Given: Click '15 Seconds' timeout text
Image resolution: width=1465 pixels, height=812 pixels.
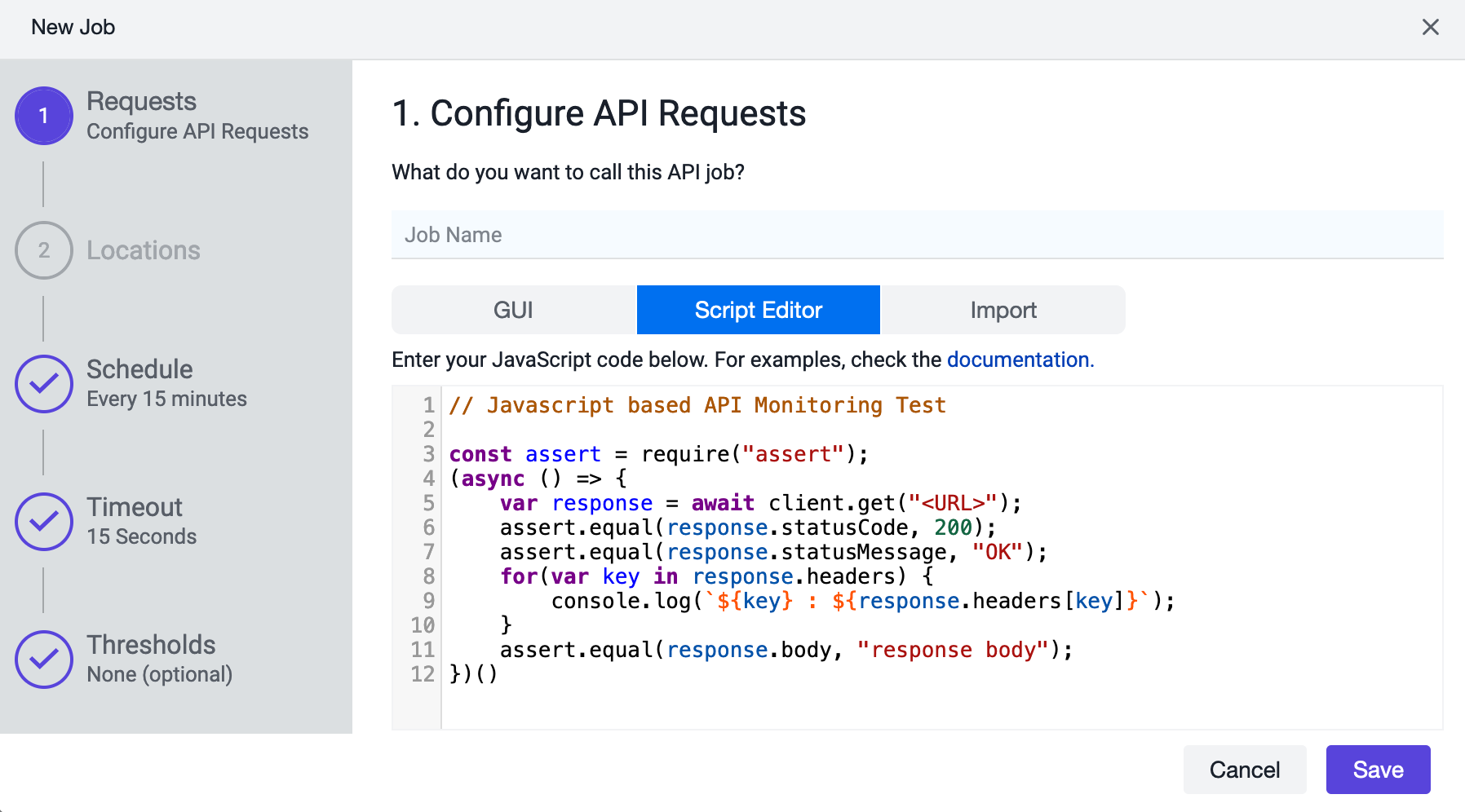Looking at the screenshot, I should 142,536.
